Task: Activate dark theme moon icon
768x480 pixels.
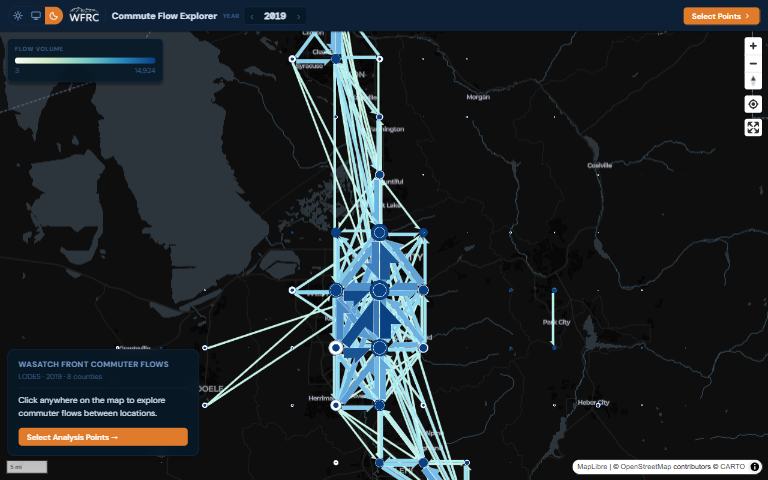Action: click(54, 16)
